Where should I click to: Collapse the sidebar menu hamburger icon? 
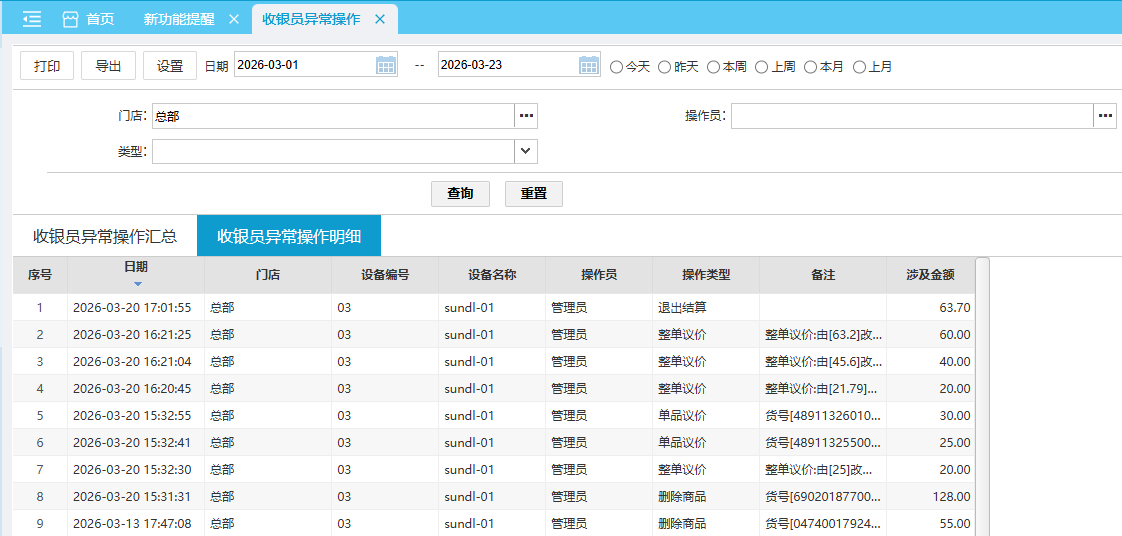tap(32, 19)
